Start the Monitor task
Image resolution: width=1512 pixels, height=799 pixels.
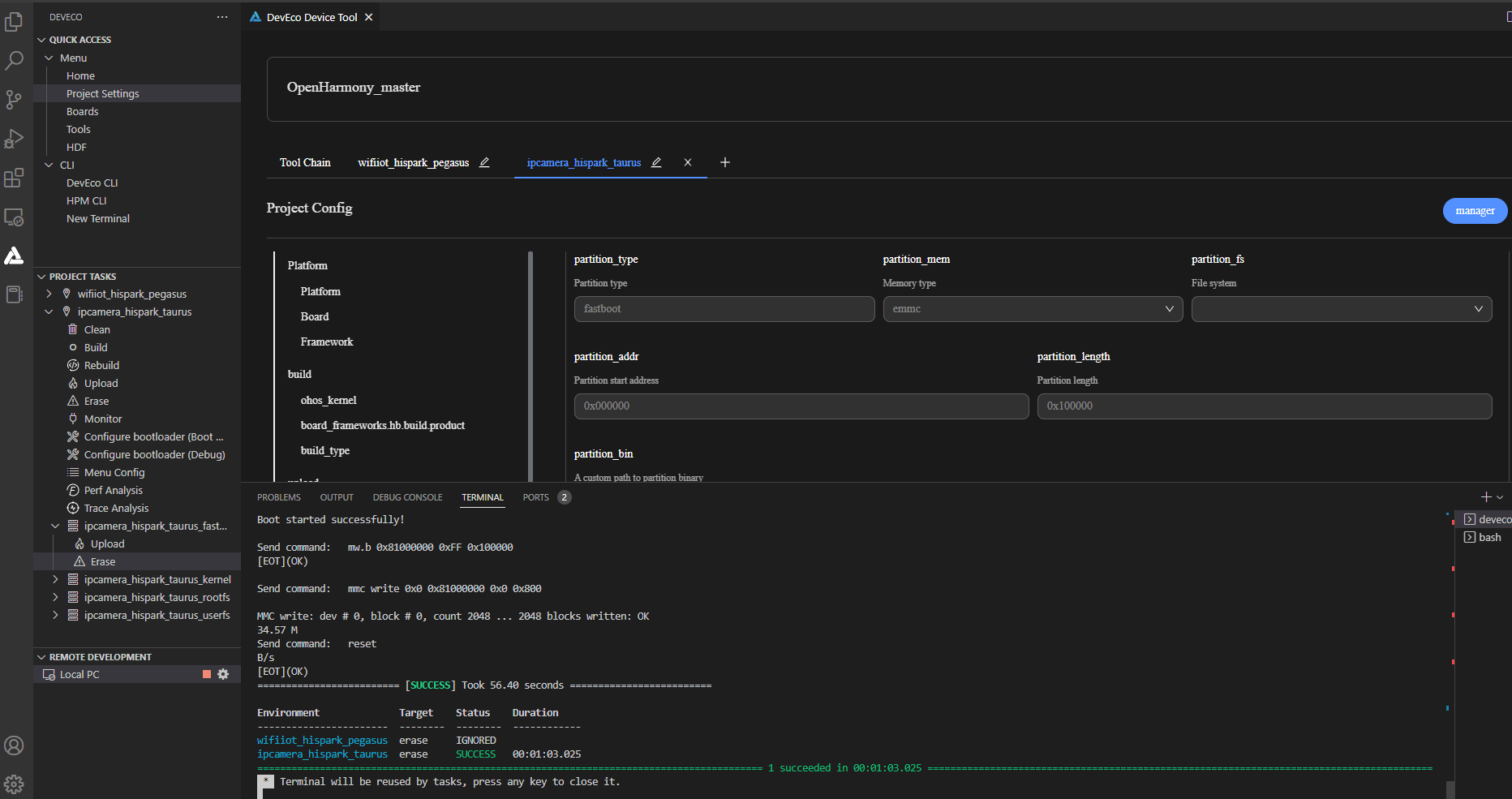[103, 419]
